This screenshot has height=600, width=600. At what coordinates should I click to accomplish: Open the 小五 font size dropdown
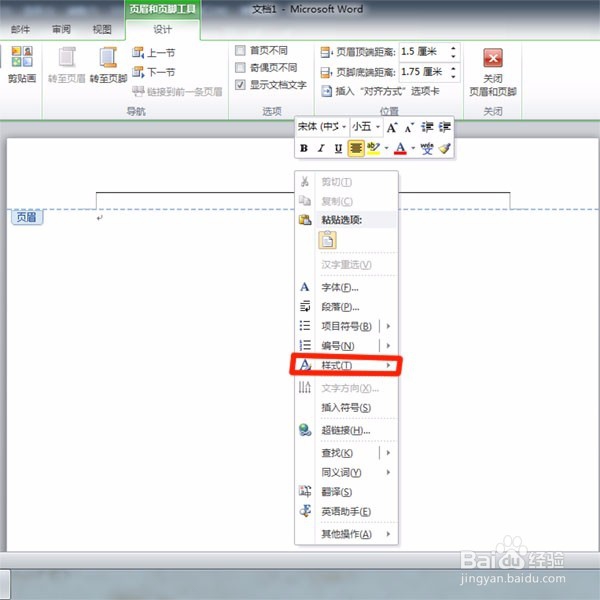click(x=378, y=127)
